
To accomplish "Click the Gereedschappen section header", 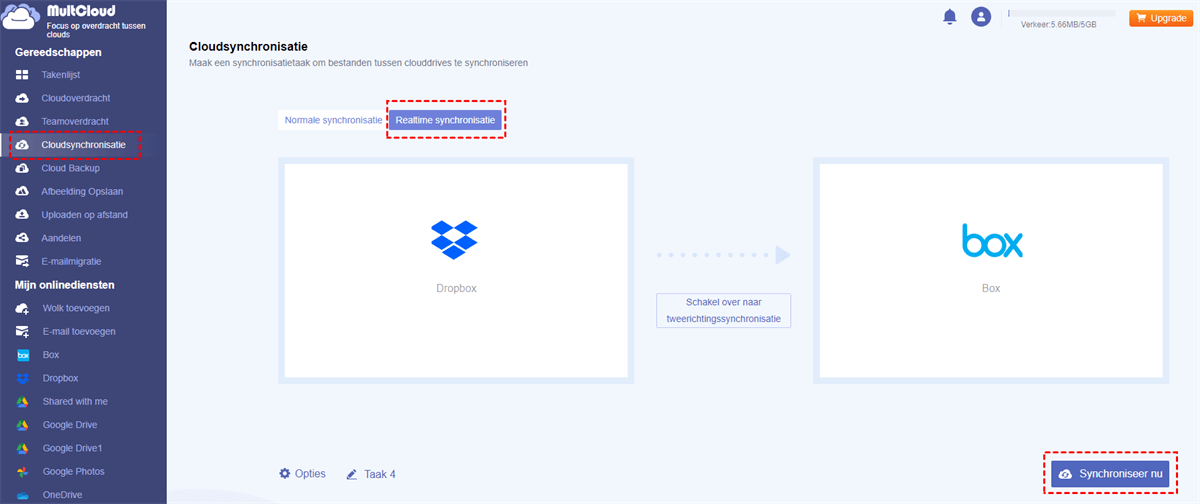I will click(x=58, y=52).
